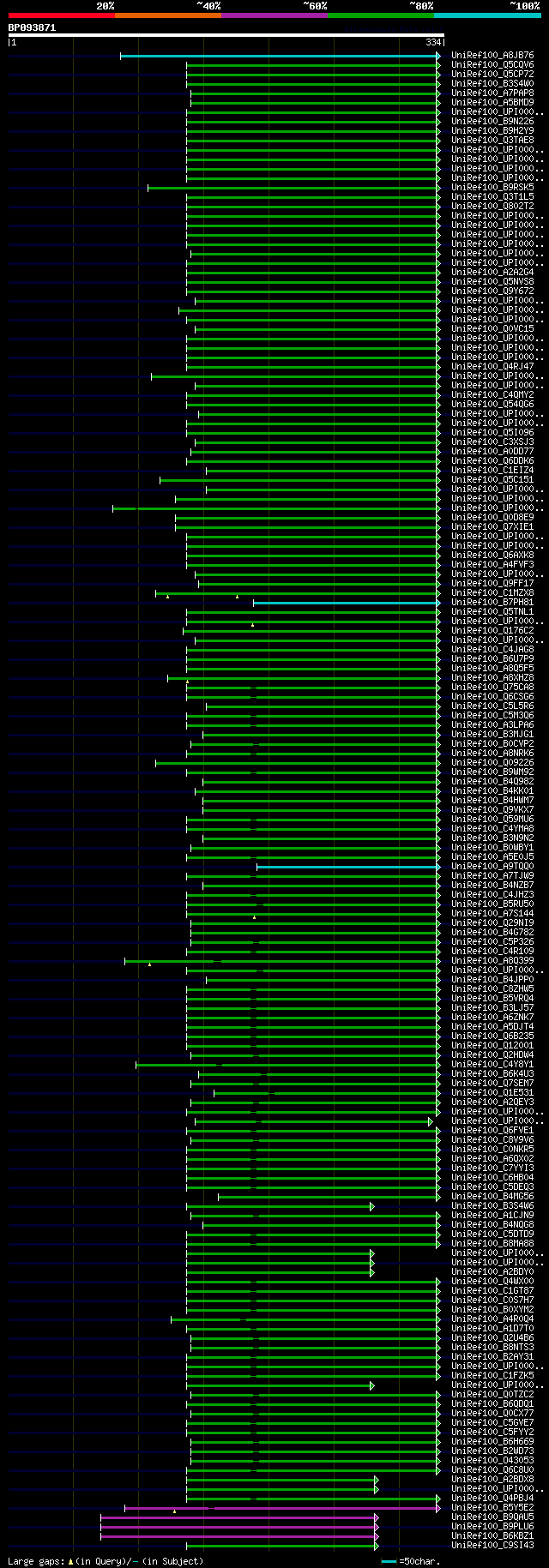Click the UniRef100_Q54QG6 entry

pyautogui.click(x=492, y=405)
